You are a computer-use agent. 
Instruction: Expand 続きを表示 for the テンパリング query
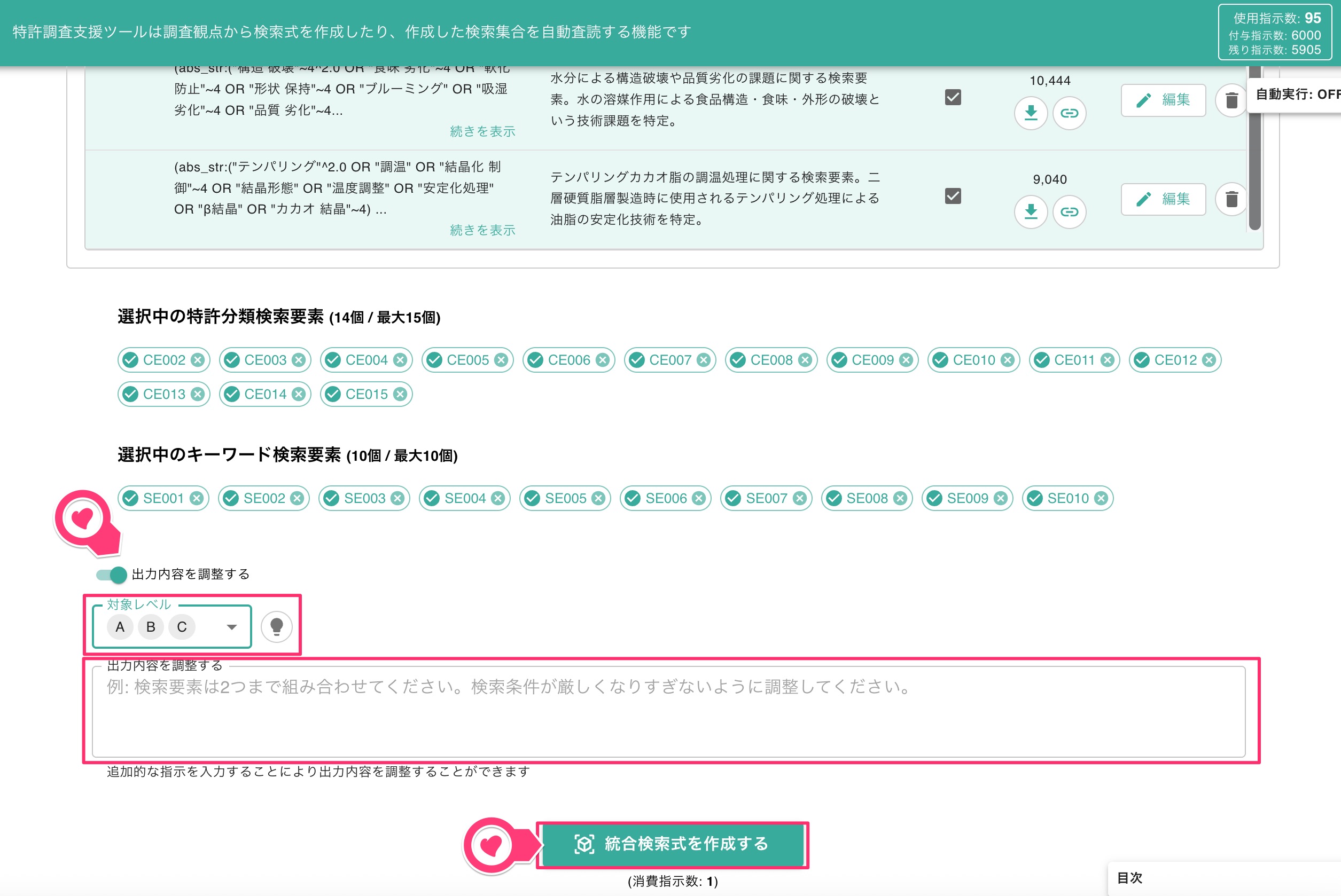pos(482,230)
